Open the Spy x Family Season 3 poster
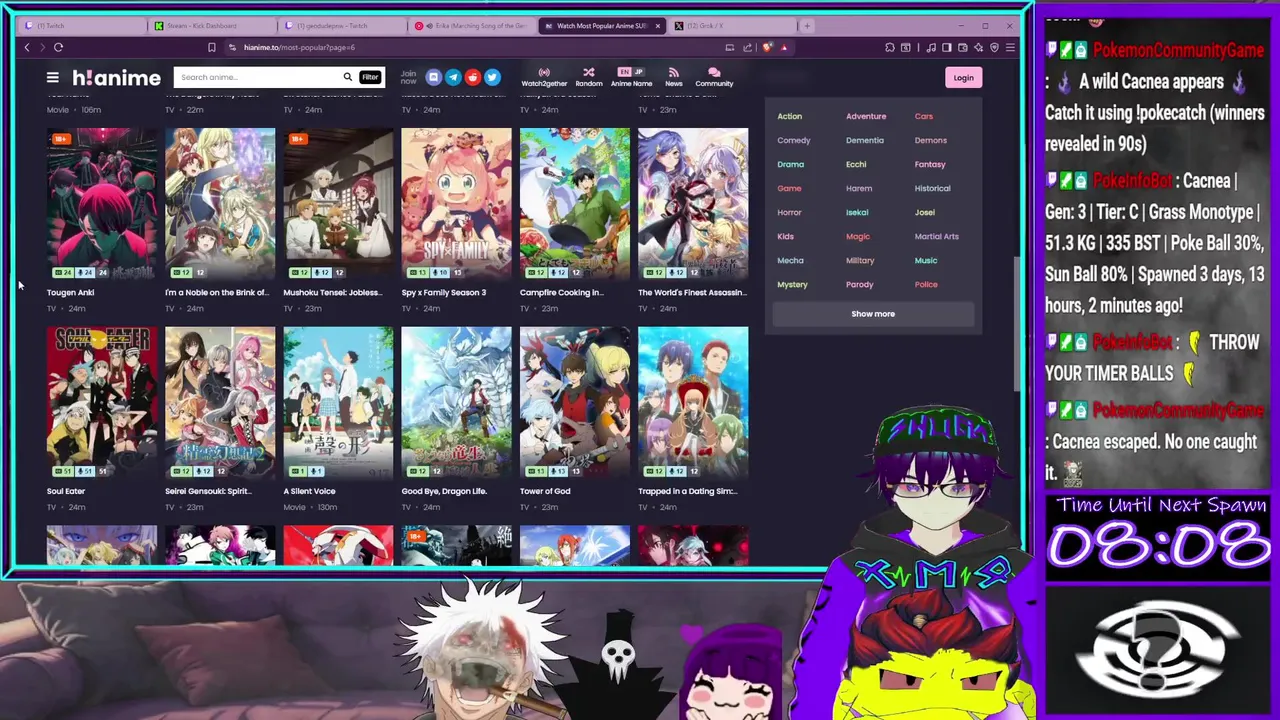 [x=456, y=203]
